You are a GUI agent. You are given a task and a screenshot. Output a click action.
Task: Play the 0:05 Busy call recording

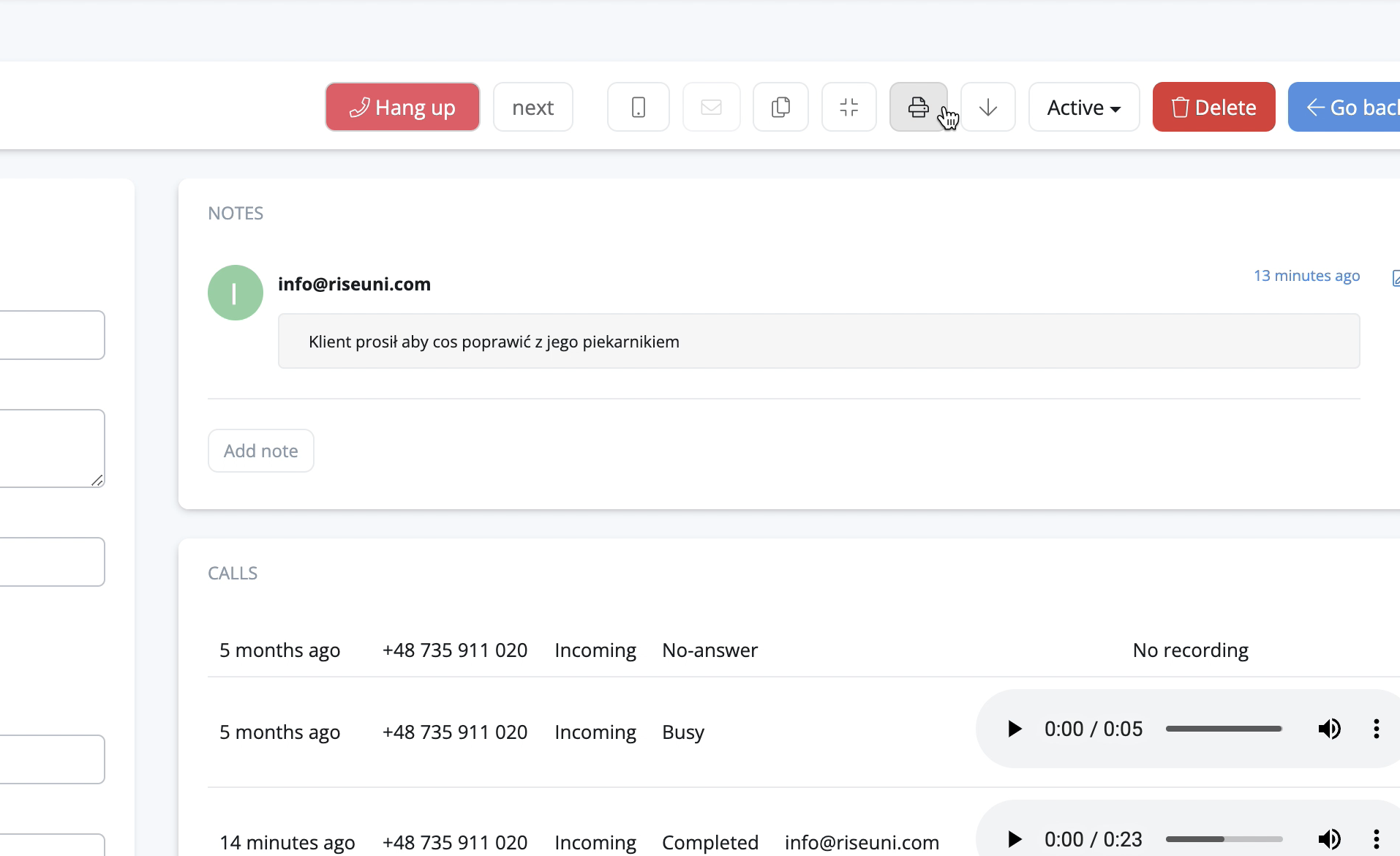point(1015,729)
